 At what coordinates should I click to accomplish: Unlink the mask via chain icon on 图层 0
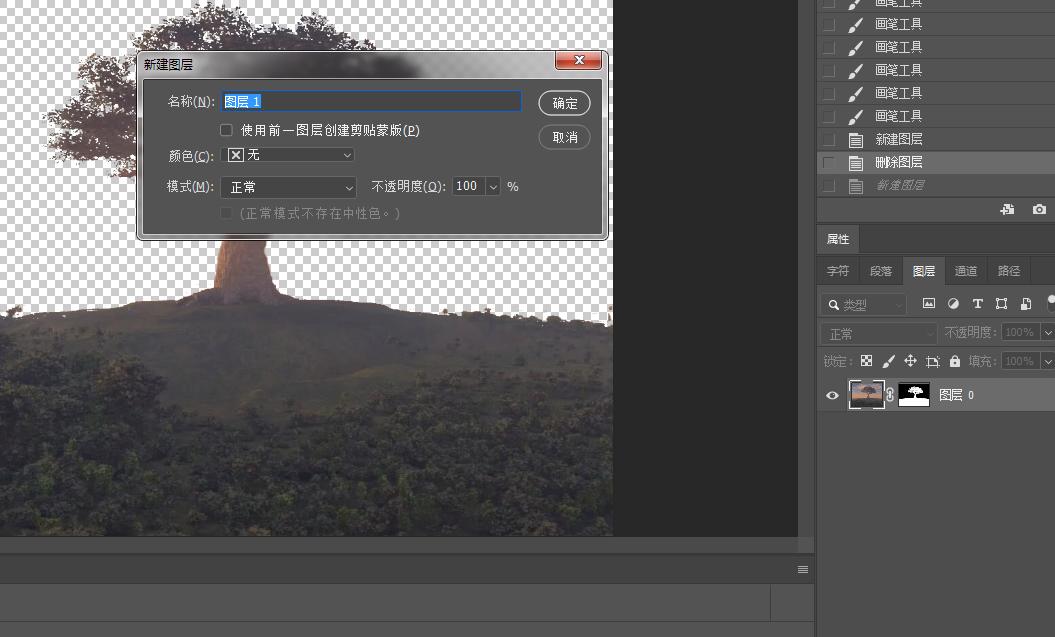[x=891, y=395]
